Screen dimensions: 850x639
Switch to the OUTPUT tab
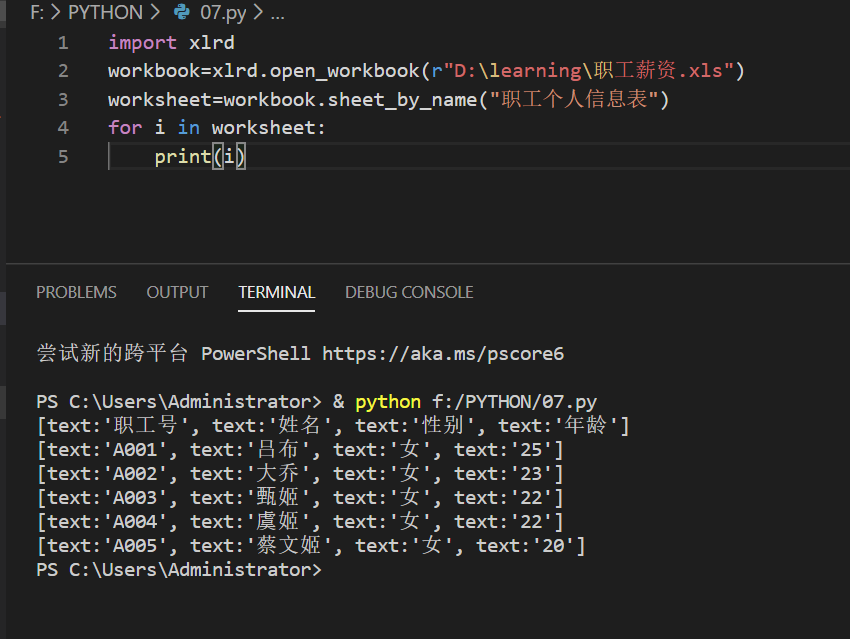point(177,292)
